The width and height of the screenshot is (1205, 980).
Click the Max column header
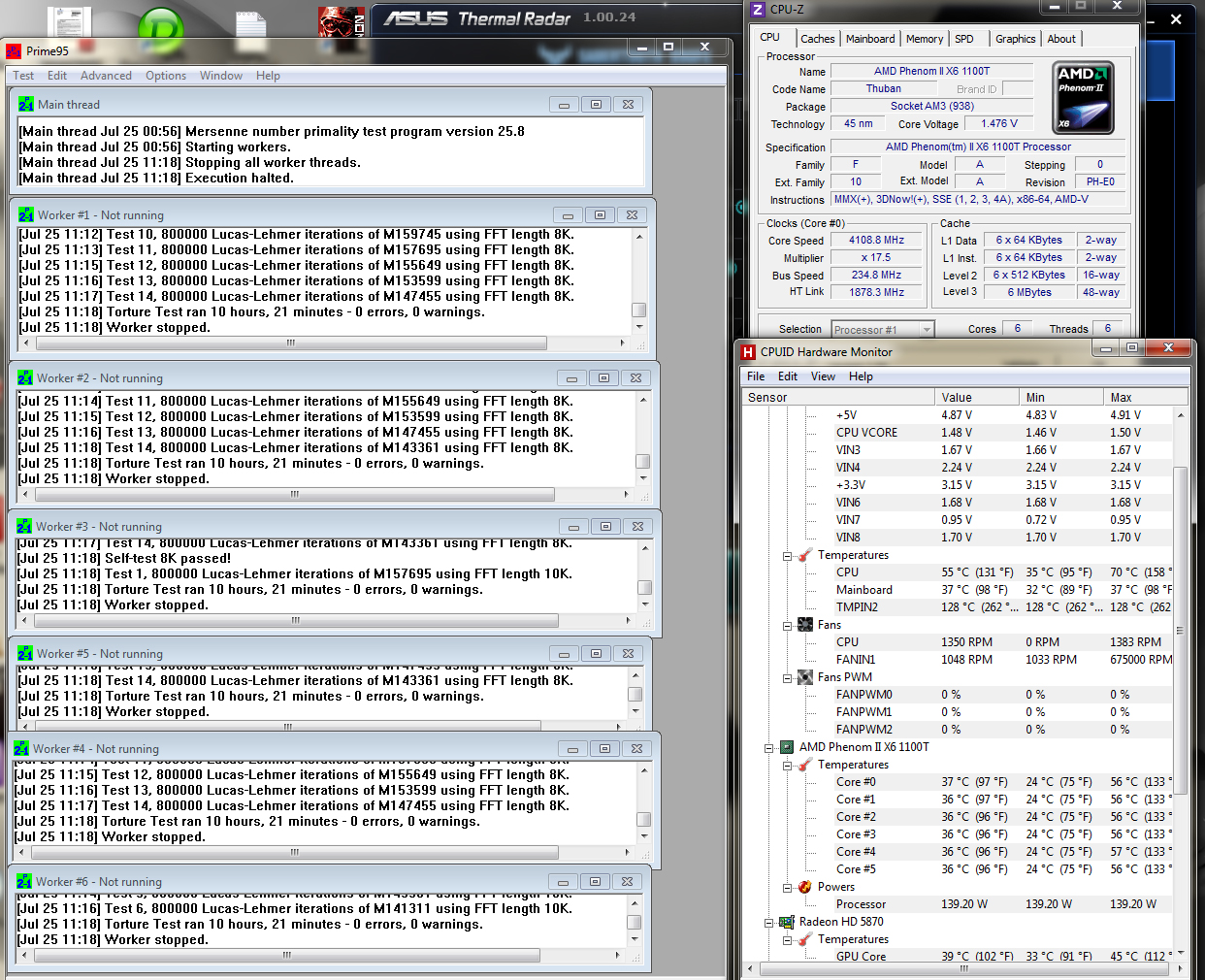coord(1146,397)
